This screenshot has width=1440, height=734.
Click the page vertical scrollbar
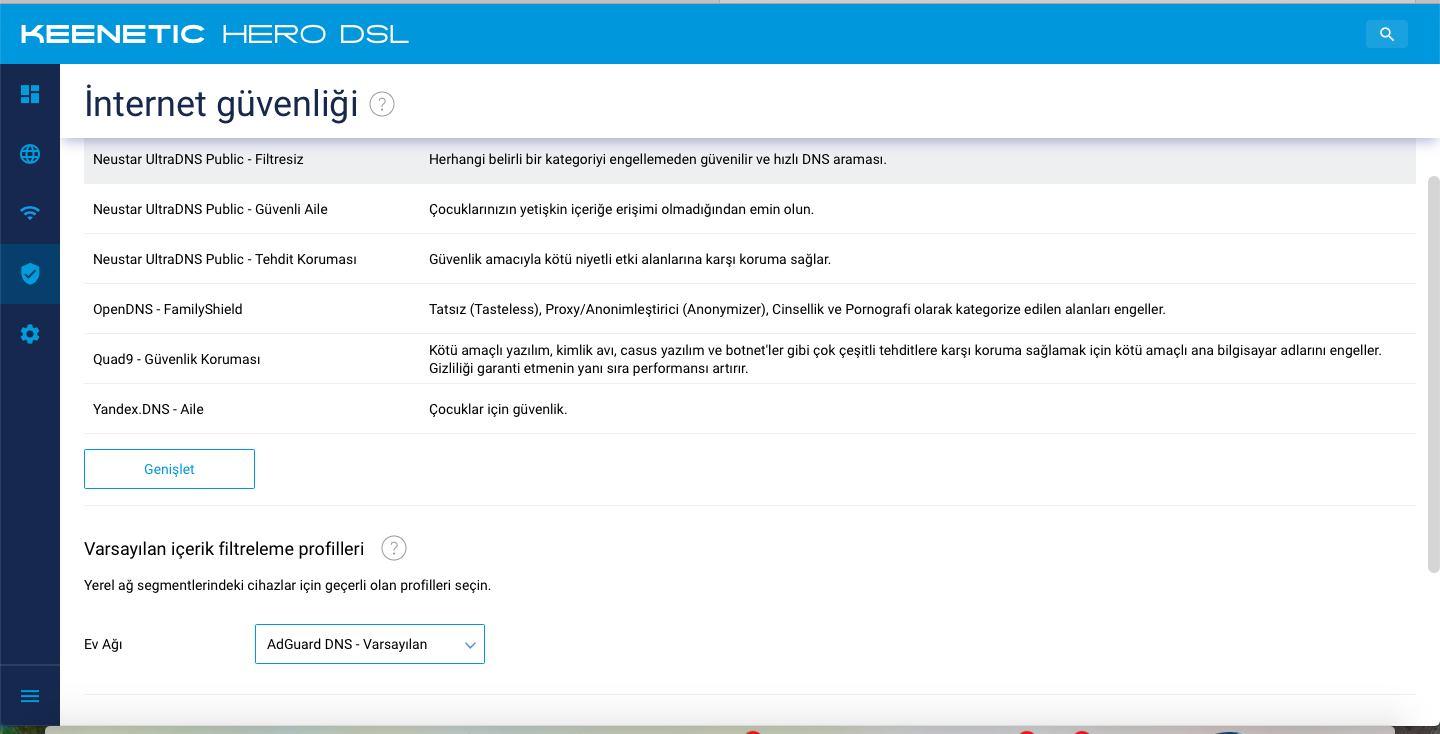[x=1433, y=374]
